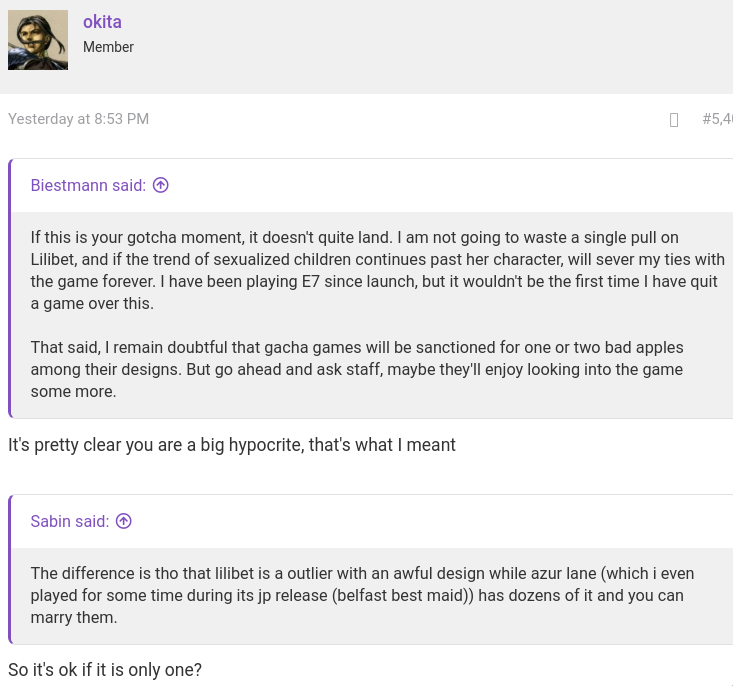
Task: Open the Yesterday at 8:53 PM timestamp
Action: 79,119
